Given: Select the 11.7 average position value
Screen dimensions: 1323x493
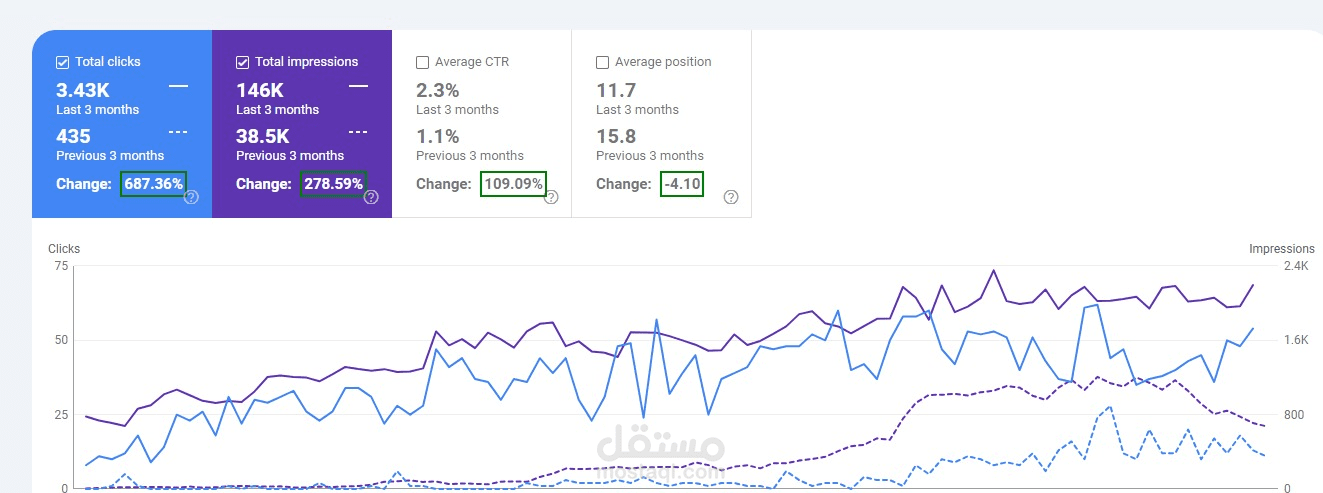Looking at the screenshot, I should pos(616,90).
